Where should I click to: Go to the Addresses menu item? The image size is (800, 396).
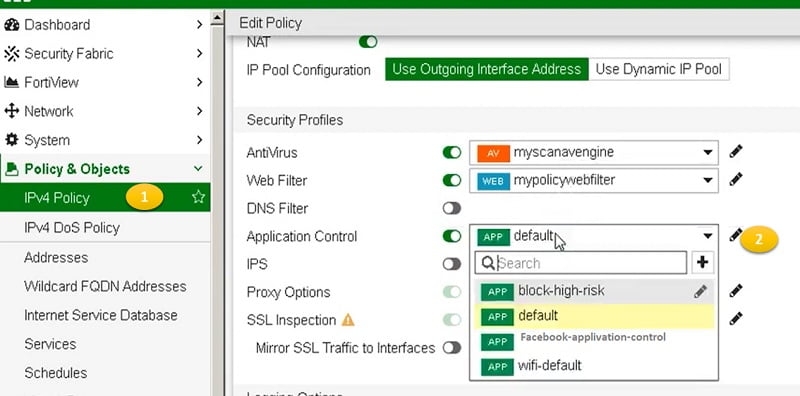[x=56, y=257]
